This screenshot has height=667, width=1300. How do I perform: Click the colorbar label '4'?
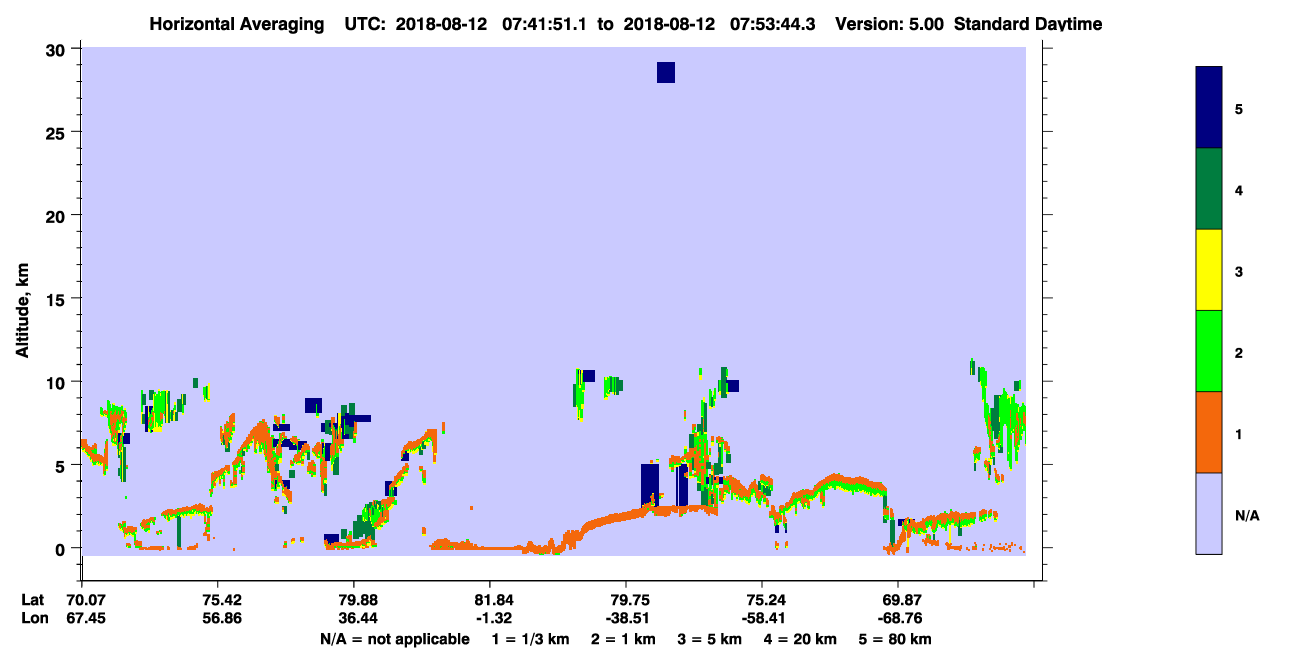point(1239,190)
